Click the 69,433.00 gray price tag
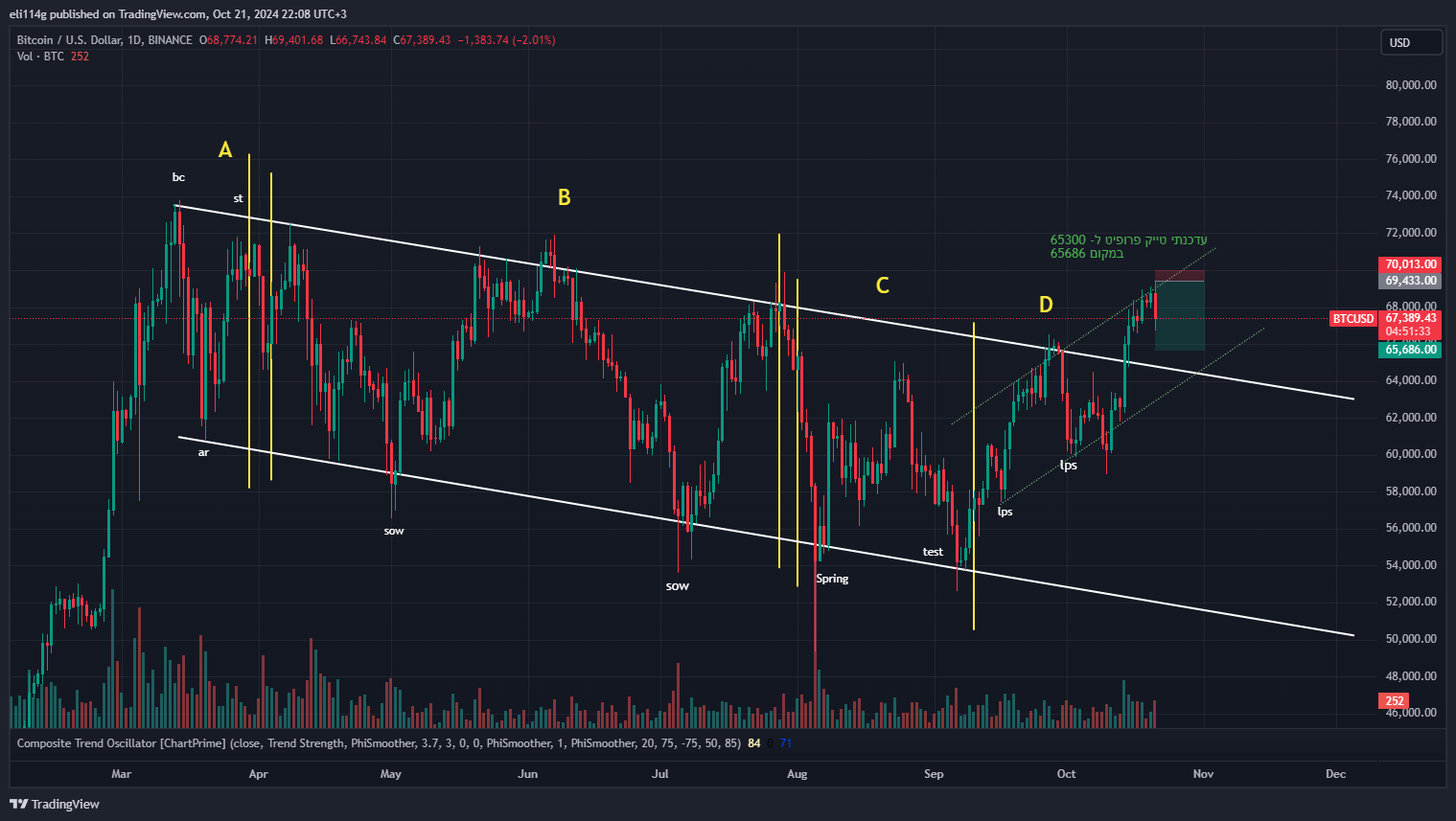 pyautogui.click(x=1410, y=281)
